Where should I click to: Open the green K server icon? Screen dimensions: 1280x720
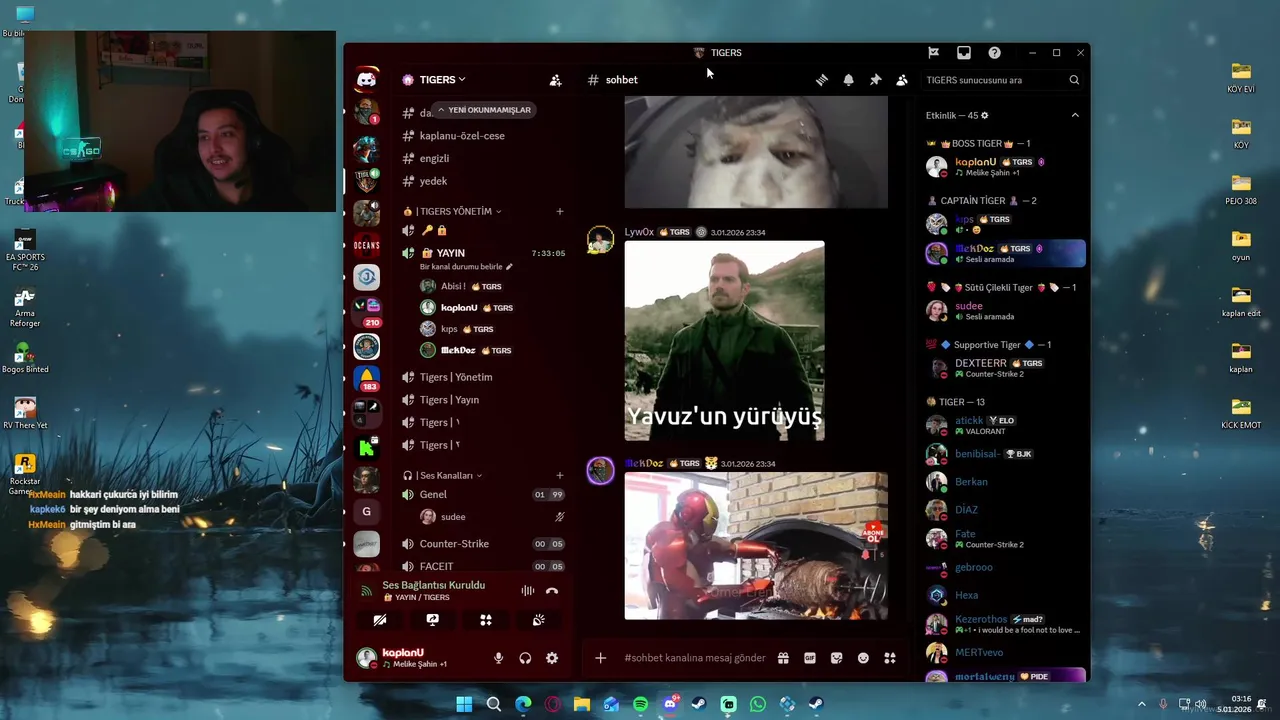(x=367, y=446)
